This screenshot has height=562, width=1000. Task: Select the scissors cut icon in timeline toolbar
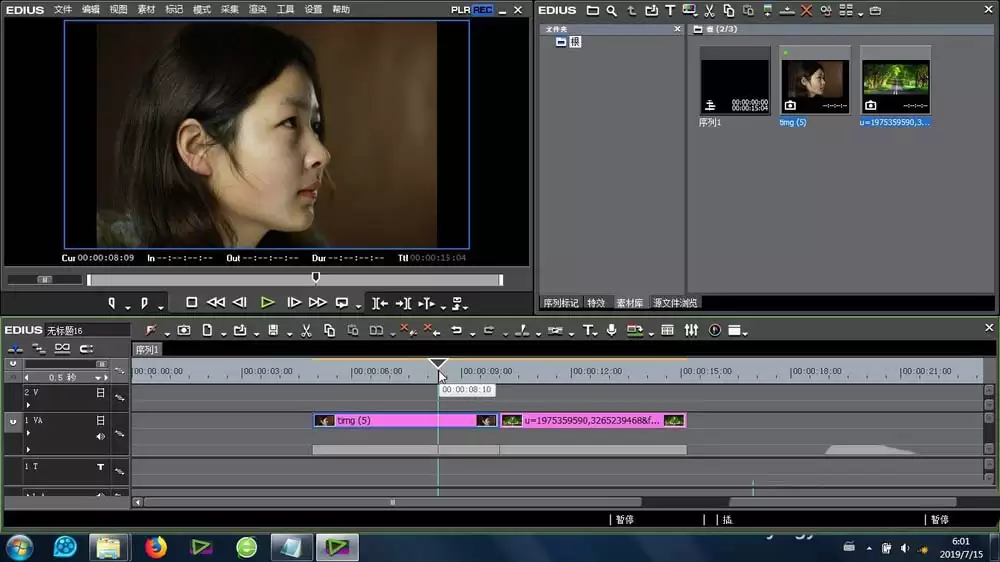pos(306,330)
